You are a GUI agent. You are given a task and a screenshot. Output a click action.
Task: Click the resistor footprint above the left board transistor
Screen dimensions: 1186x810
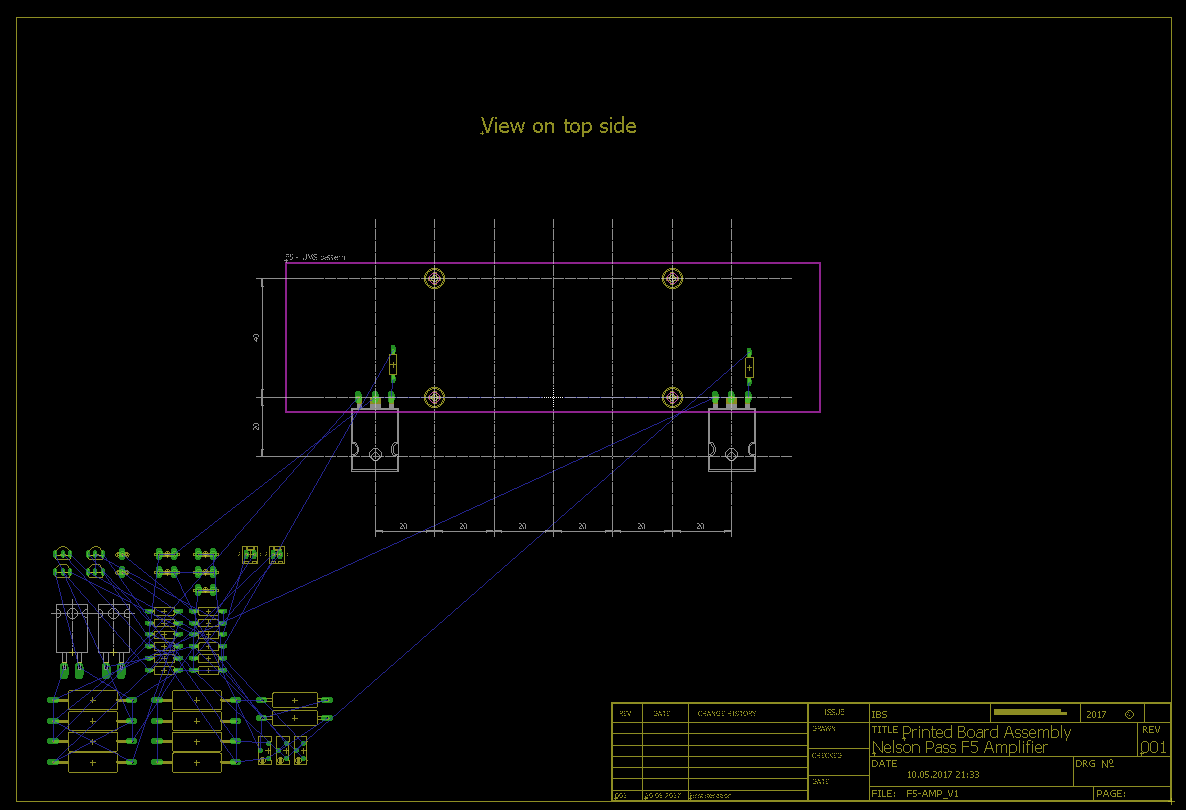[x=393, y=365]
